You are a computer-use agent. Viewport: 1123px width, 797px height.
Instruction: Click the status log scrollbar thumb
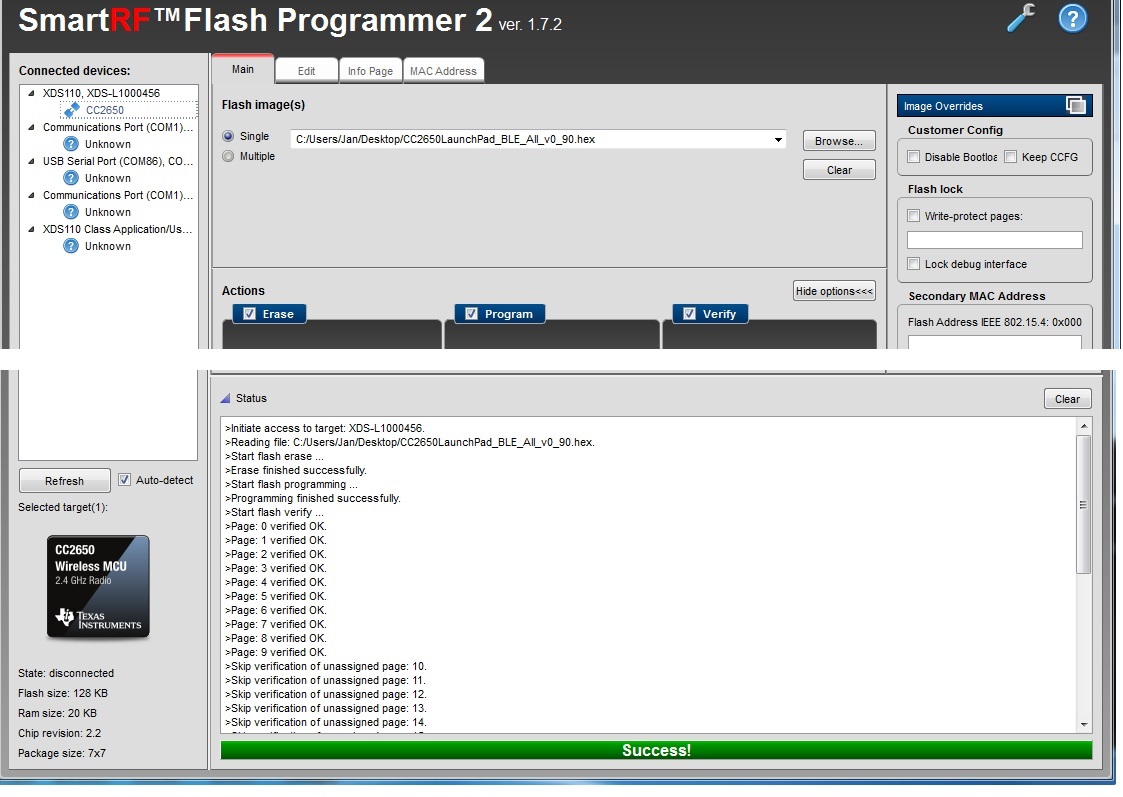tap(1084, 504)
